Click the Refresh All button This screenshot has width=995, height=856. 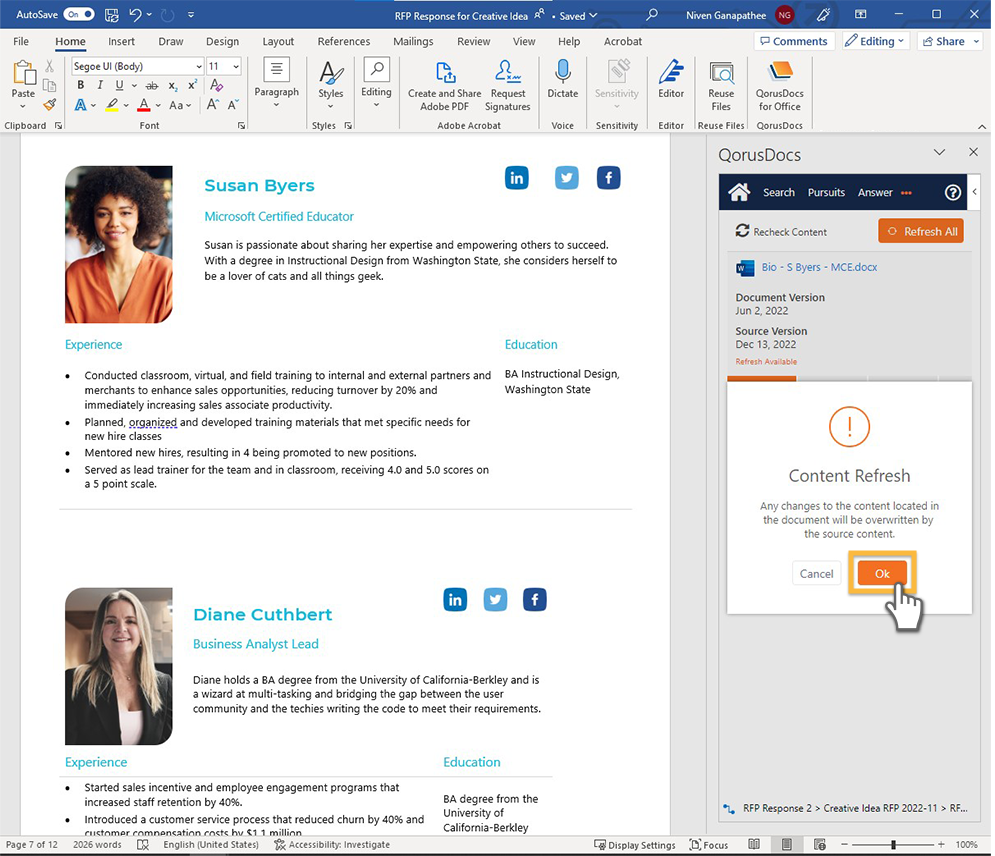coord(921,231)
